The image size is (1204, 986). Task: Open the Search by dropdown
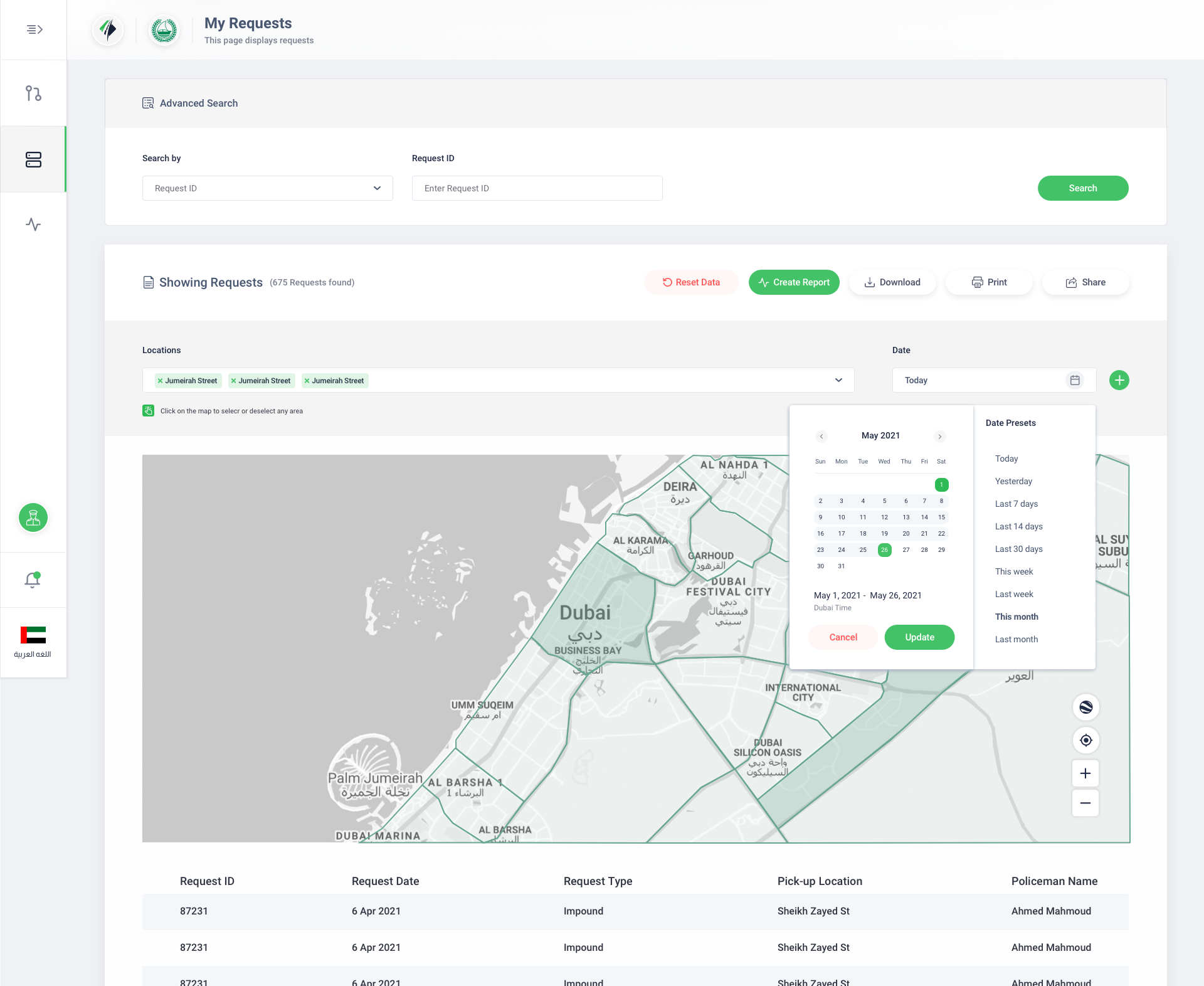(268, 188)
